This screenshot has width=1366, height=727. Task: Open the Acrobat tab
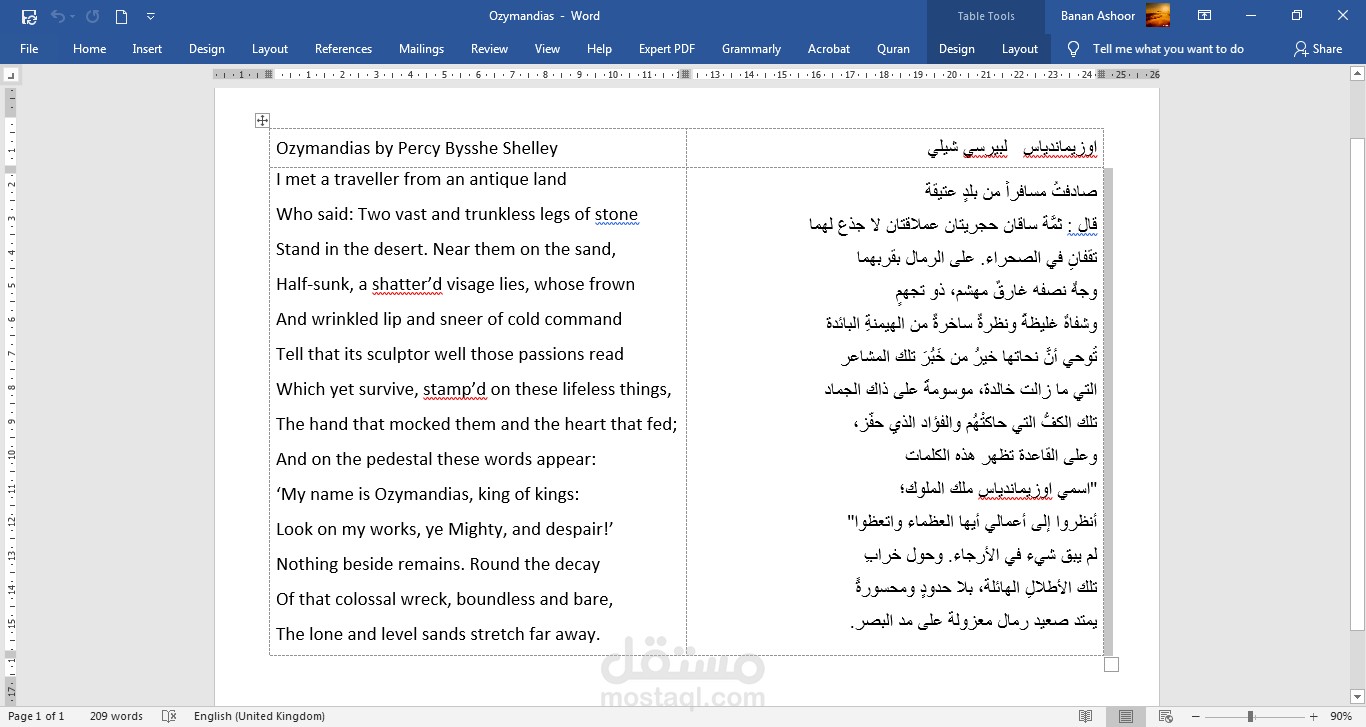tap(829, 48)
